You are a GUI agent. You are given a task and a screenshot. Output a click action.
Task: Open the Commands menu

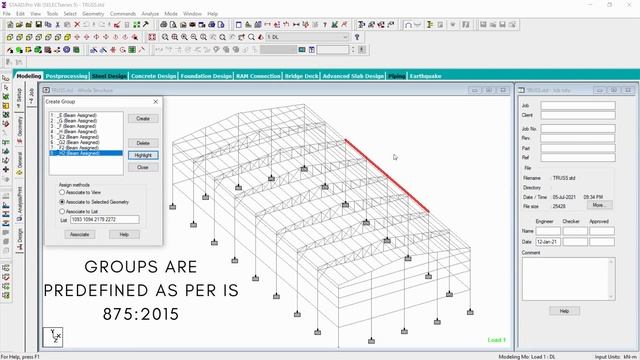click(123, 14)
